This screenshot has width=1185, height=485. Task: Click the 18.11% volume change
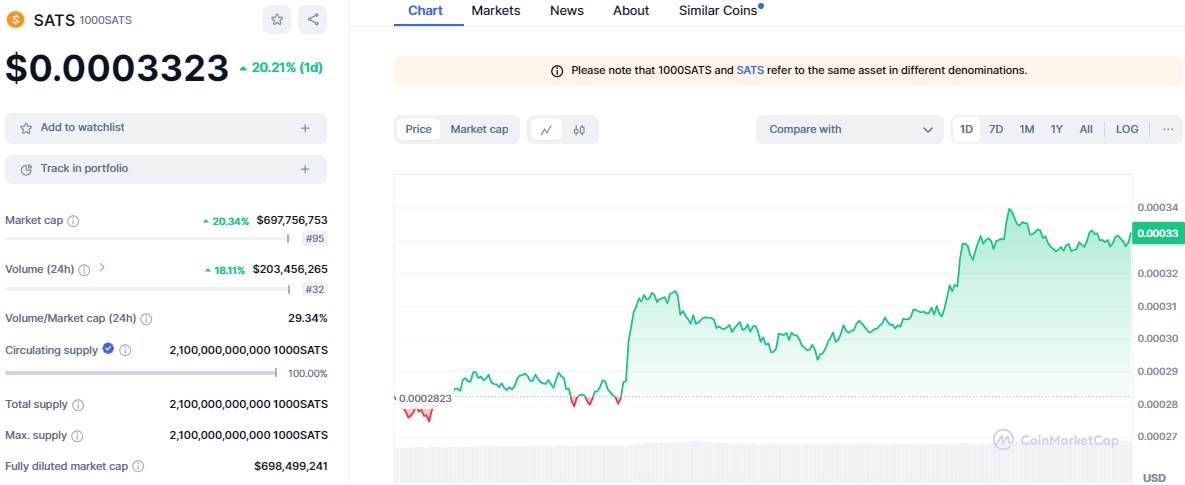pos(225,270)
